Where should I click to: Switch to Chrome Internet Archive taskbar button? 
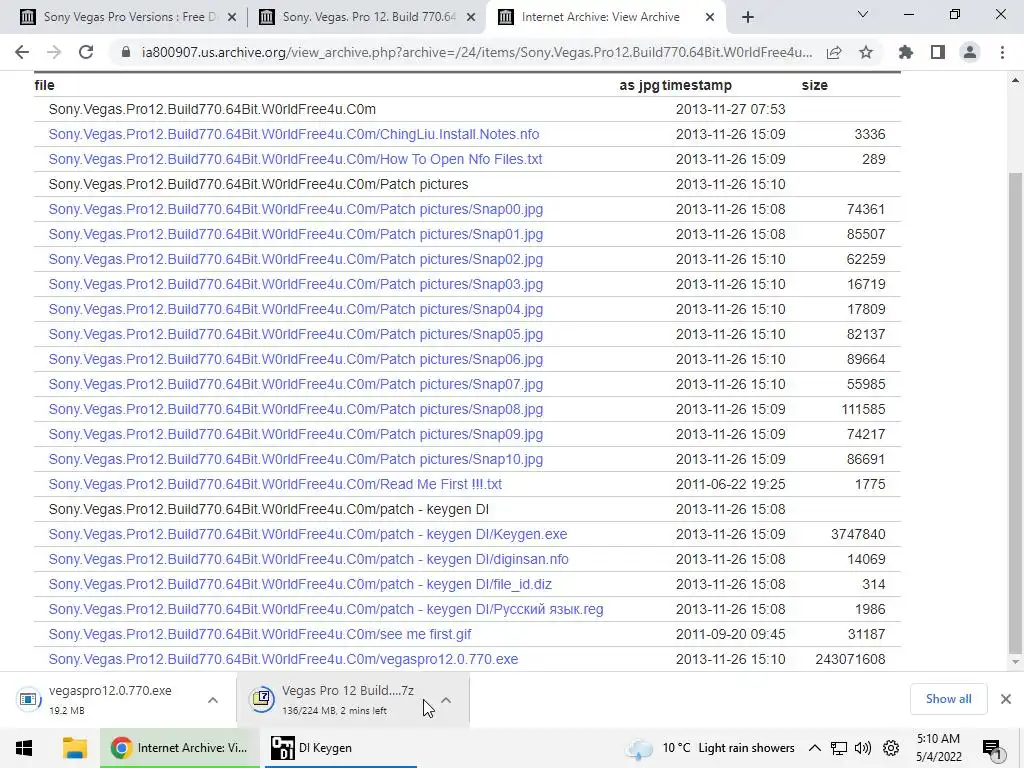tap(180, 748)
